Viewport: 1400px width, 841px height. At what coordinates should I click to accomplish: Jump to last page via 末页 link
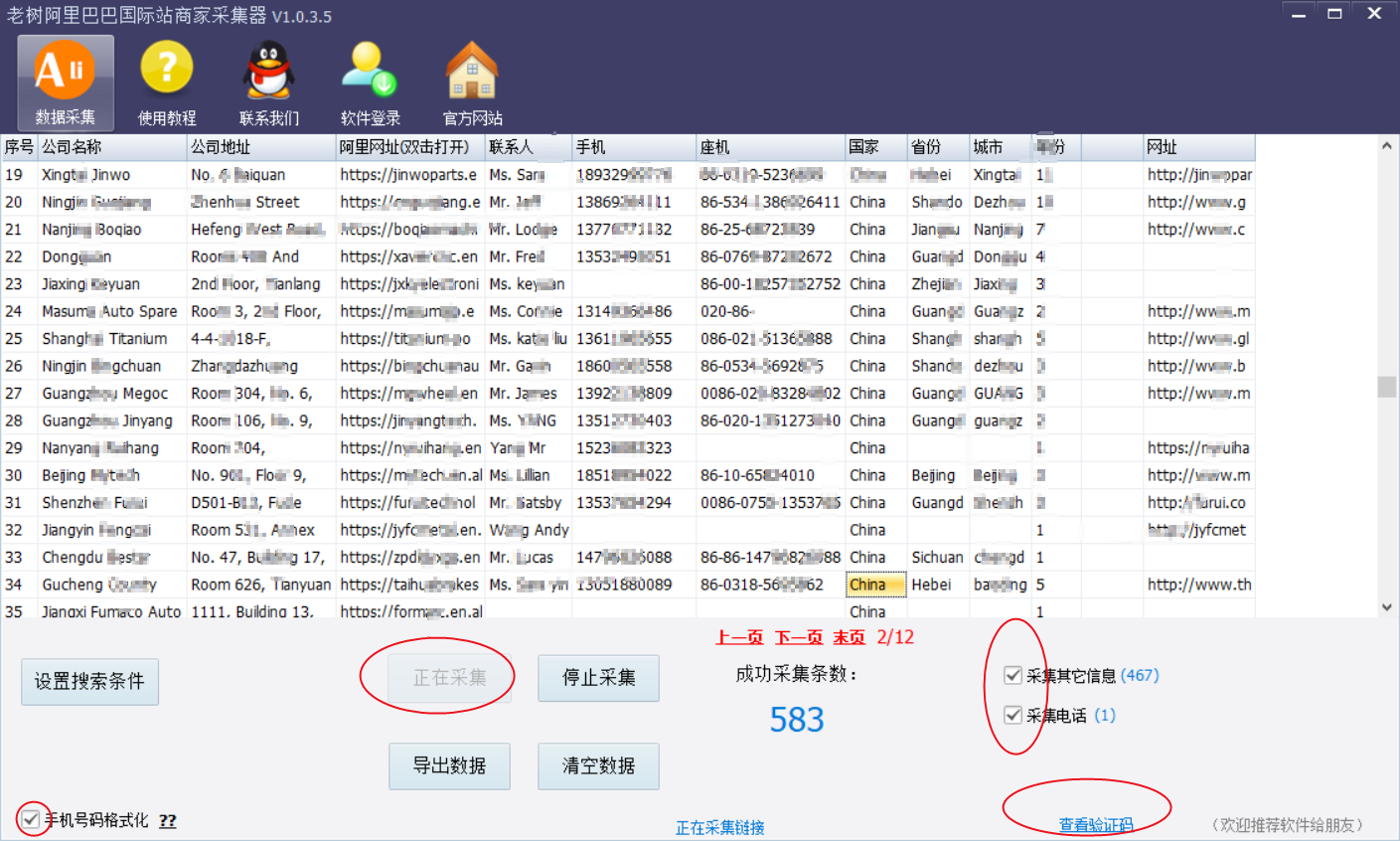click(x=850, y=637)
